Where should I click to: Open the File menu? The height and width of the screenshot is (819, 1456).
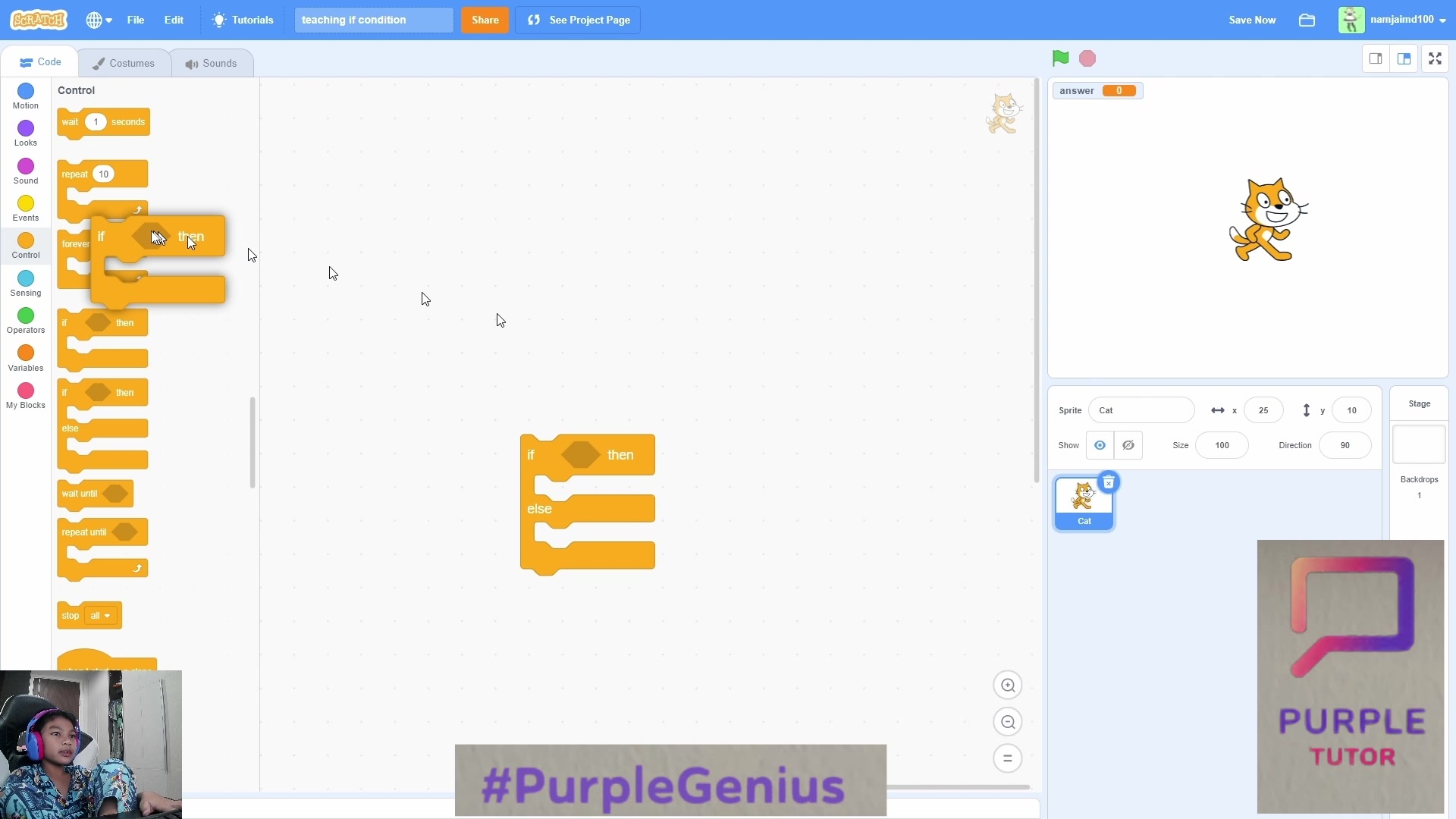click(136, 20)
